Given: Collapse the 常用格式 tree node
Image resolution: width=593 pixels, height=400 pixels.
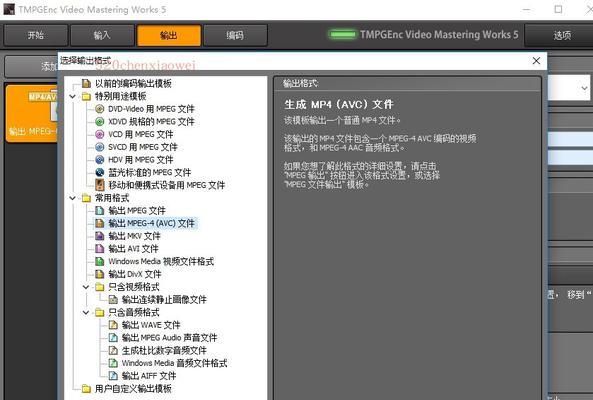Looking at the screenshot, I should coord(73,198).
